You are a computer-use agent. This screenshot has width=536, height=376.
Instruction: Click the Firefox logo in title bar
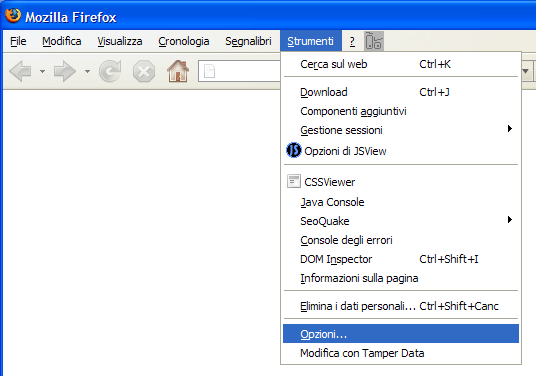13,15
